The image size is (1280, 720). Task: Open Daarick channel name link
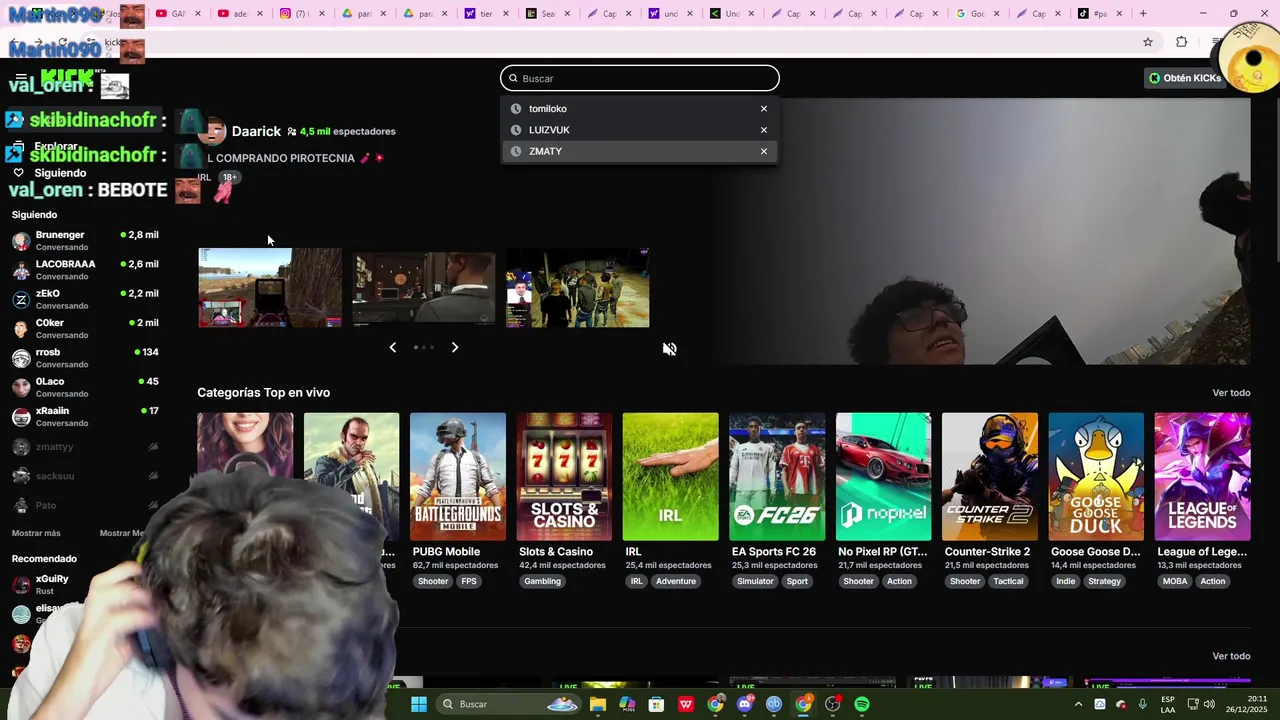pos(256,131)
